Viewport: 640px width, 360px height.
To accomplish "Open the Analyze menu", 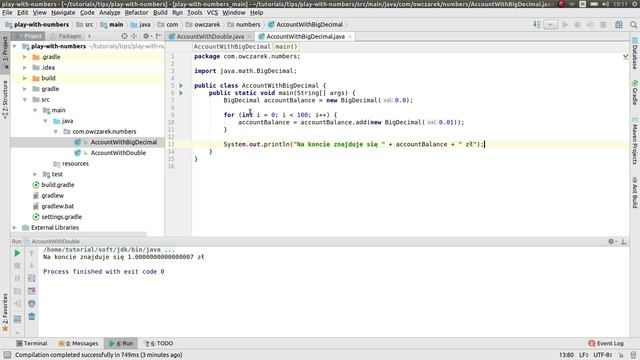I will tap(109, 13).
